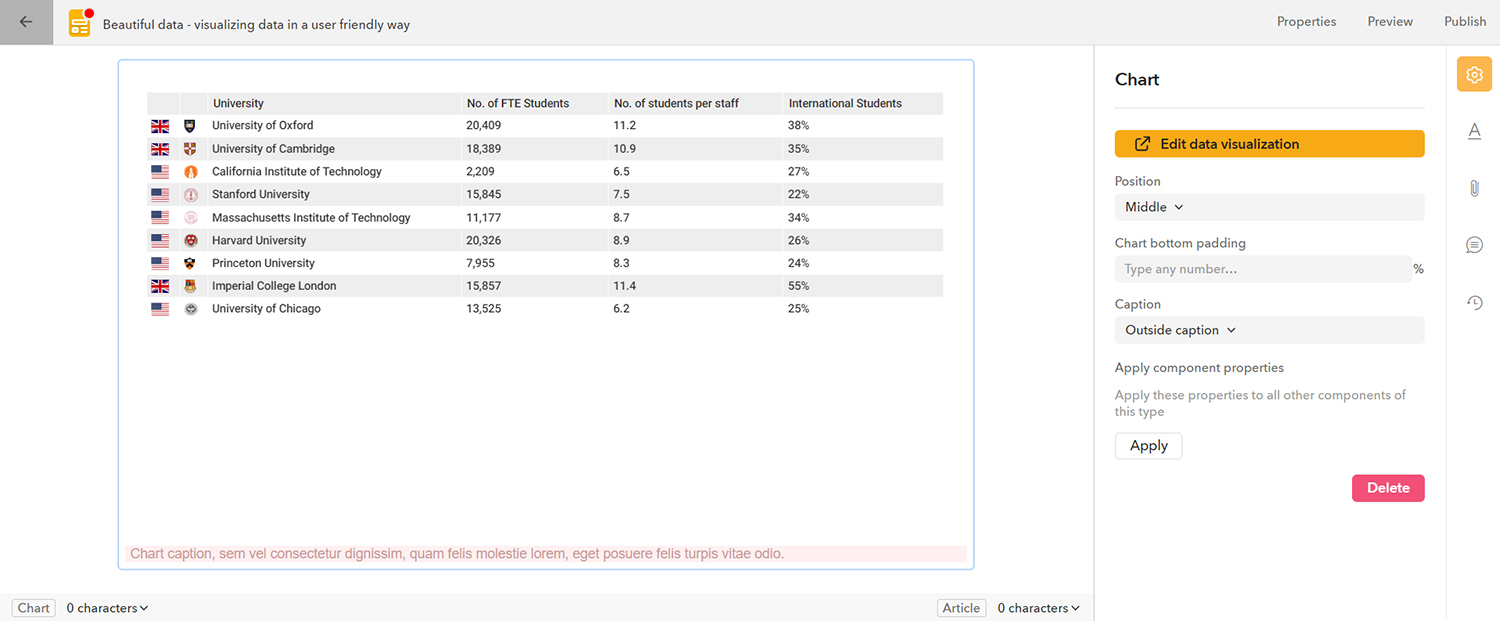
Task: Click the University of Cambridge crest icon
Action: point(191,149)
